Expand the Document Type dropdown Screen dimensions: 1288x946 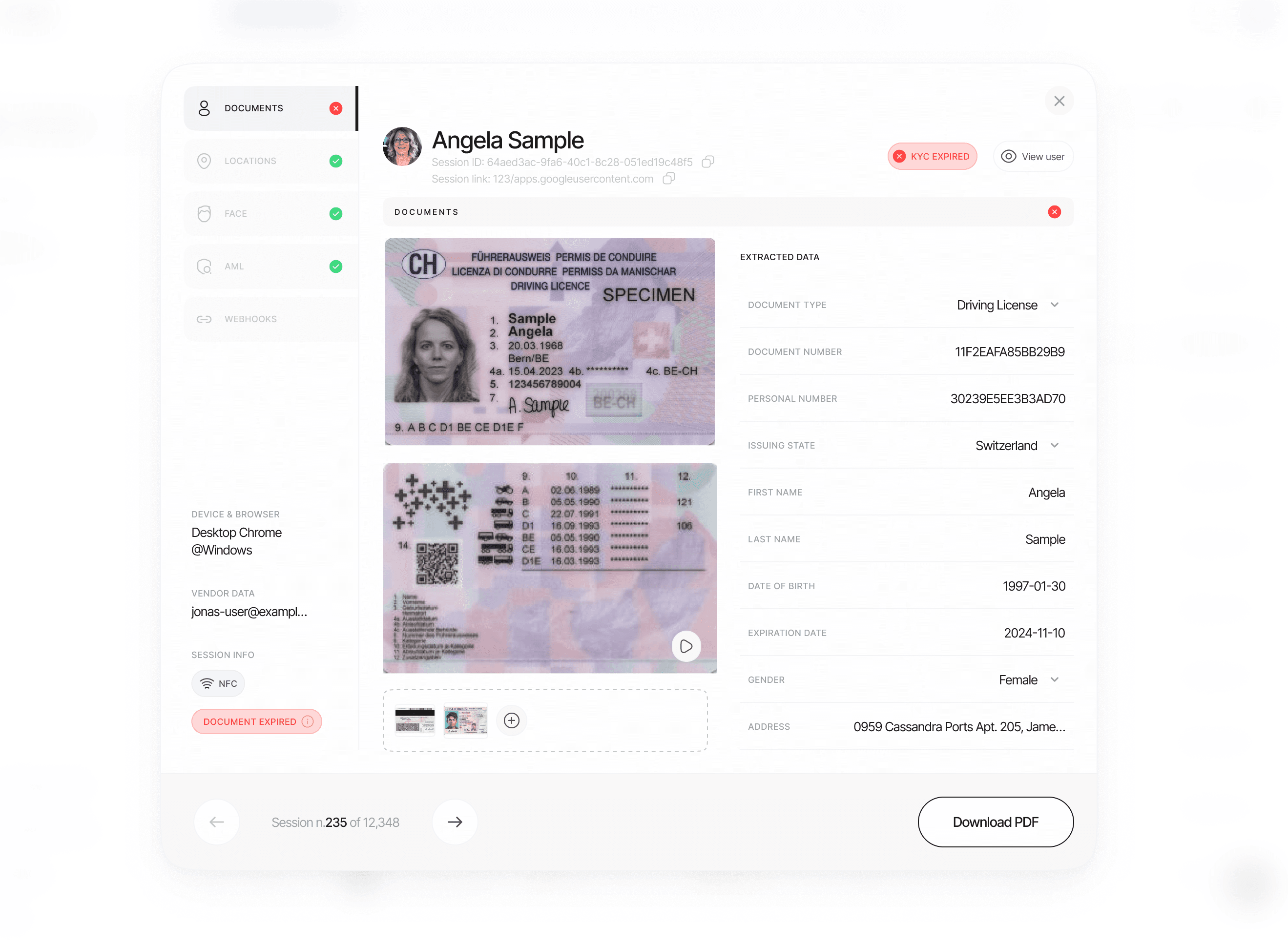[x=1056, y=305]
